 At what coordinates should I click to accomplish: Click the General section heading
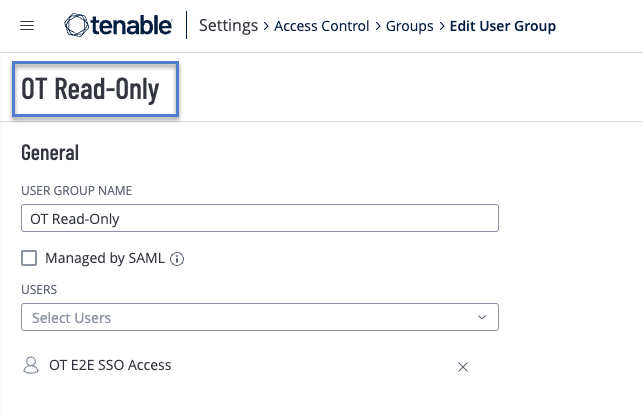[50, 153]
